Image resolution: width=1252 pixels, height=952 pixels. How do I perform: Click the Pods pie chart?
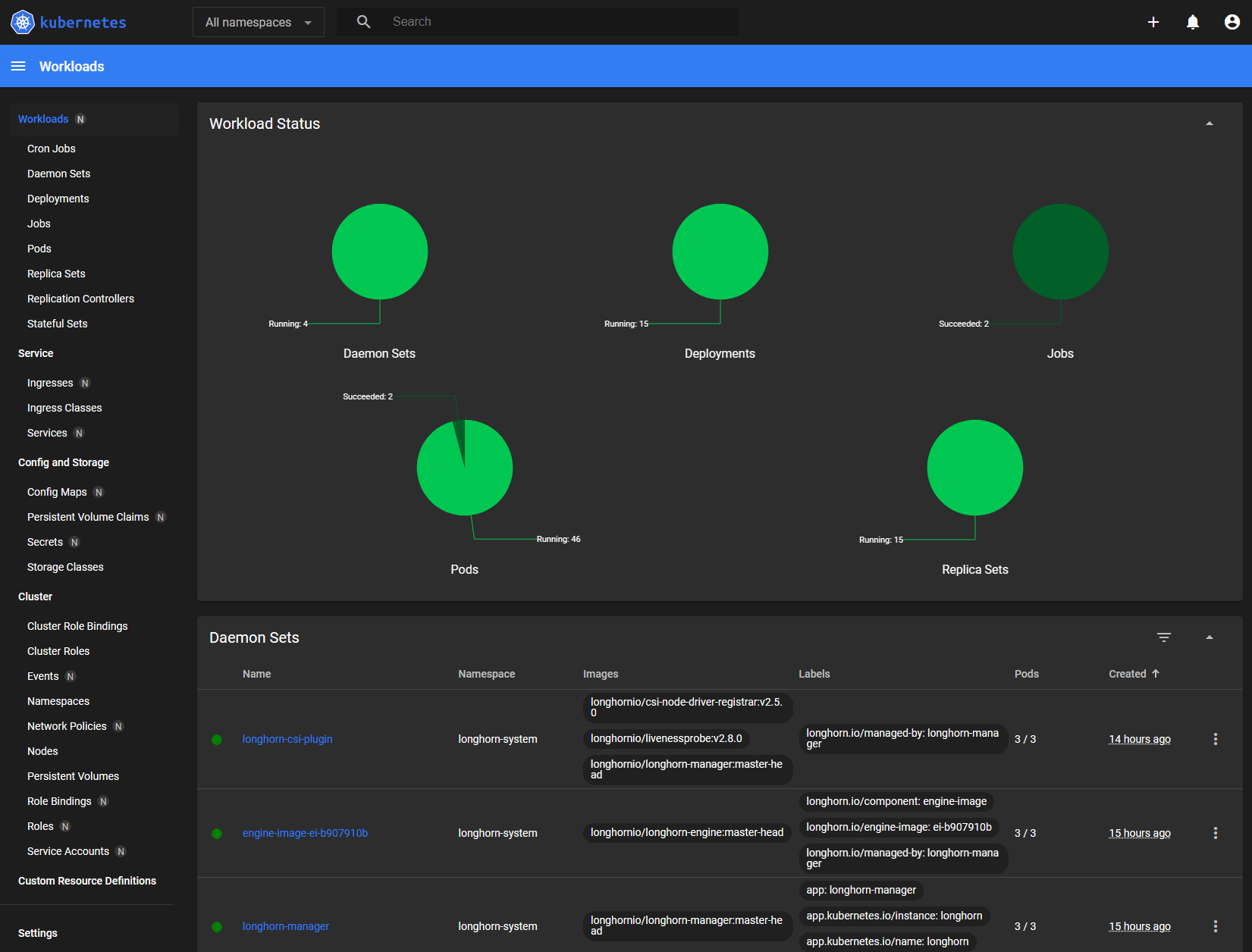[x=465, y=468]
